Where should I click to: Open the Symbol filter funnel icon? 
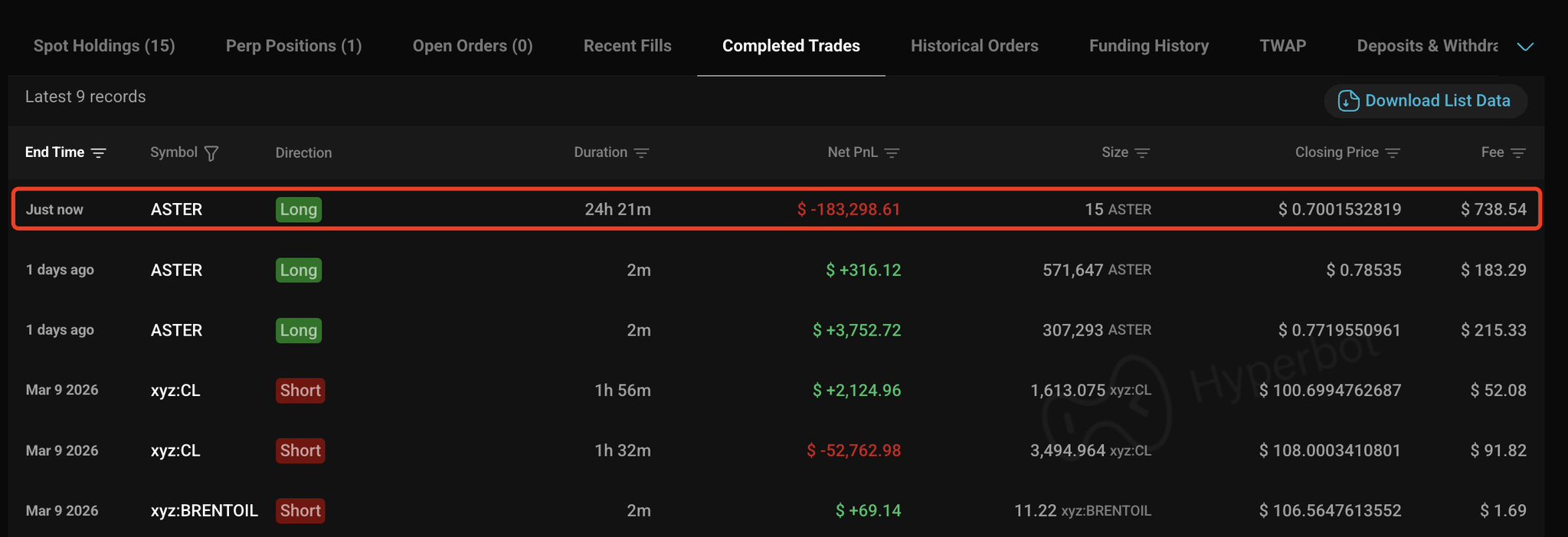[211, 153]
